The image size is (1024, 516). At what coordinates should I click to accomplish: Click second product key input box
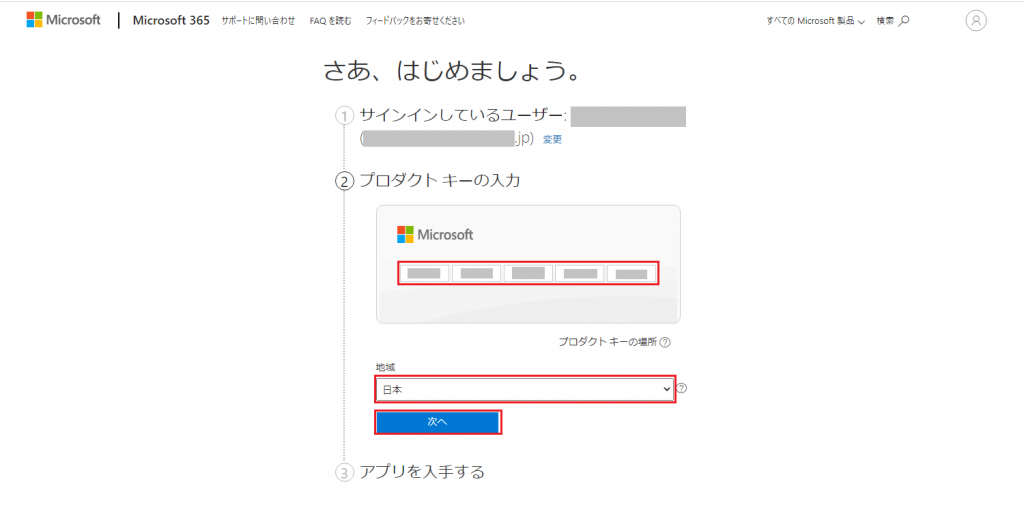pyautogui.click(x=476, y=273)
